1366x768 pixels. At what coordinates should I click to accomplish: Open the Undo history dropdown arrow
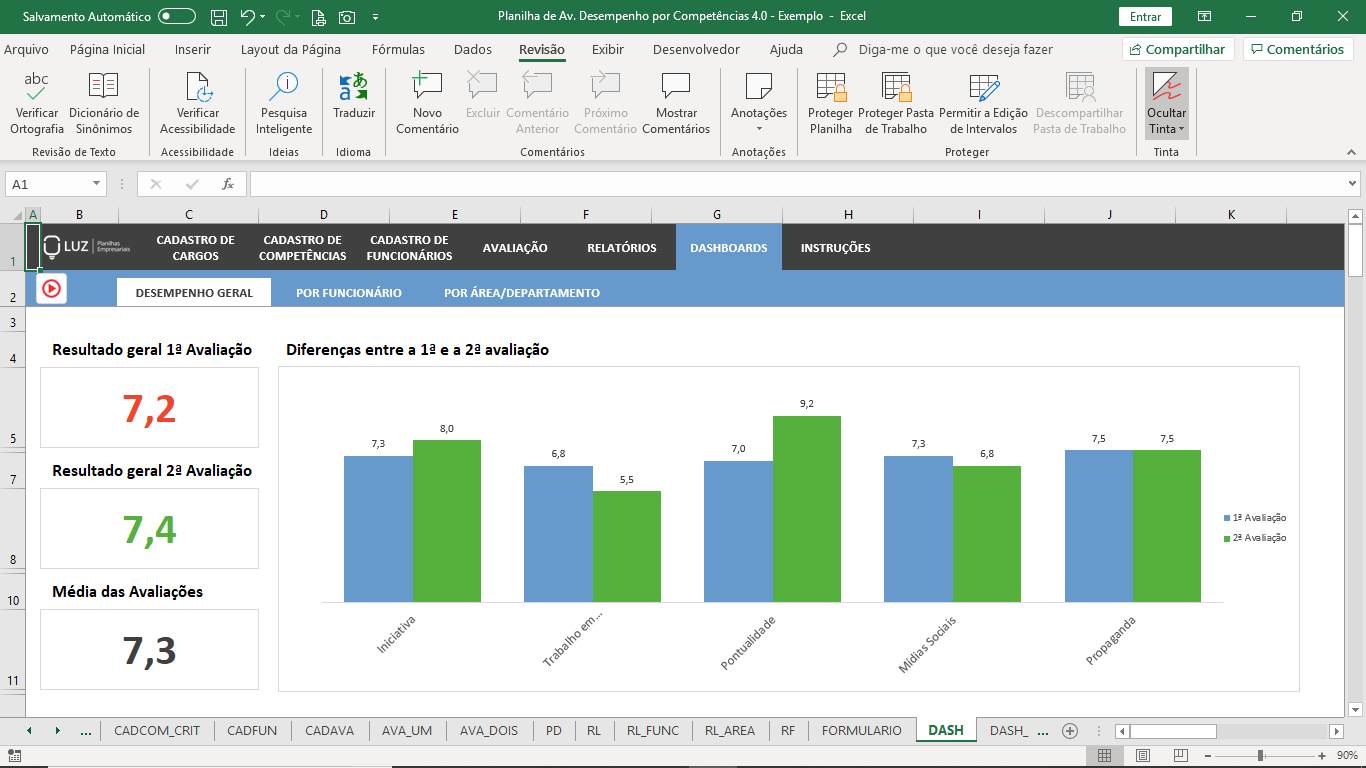[262, 17]
